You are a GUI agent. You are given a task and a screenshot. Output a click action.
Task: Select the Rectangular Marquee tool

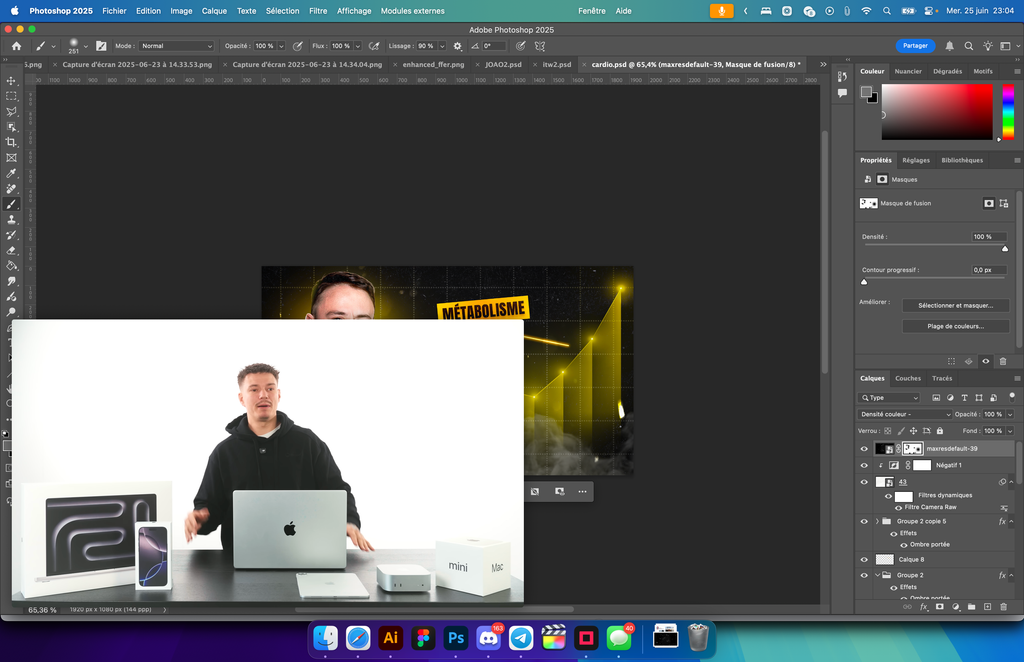[x=11, y=96]
